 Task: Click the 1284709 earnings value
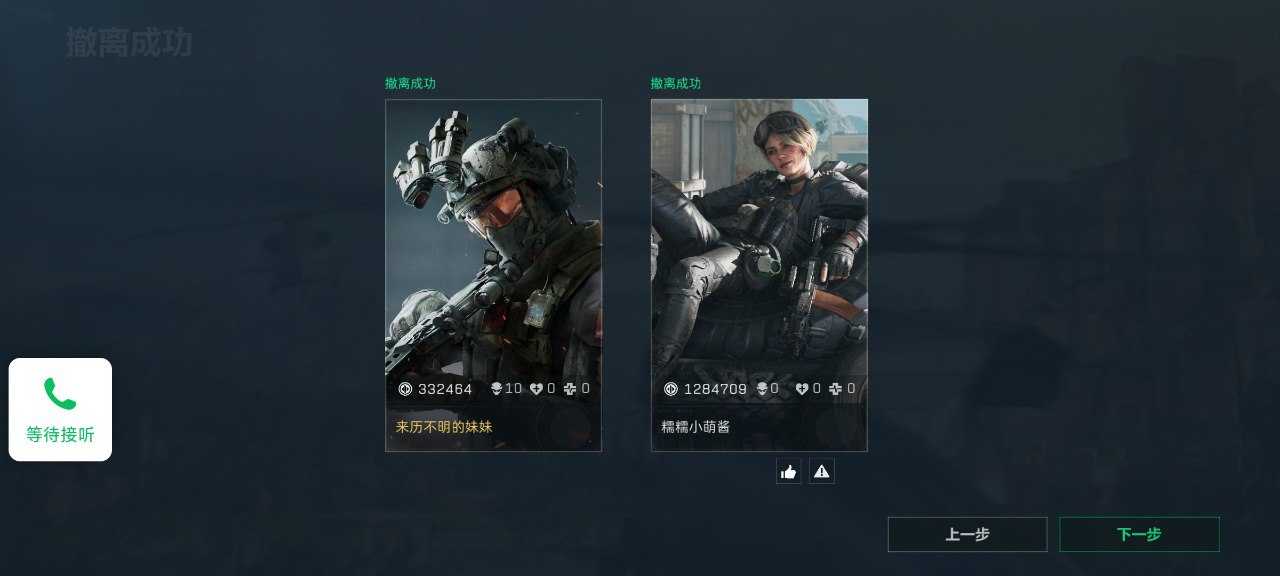[x=715, y=389]
